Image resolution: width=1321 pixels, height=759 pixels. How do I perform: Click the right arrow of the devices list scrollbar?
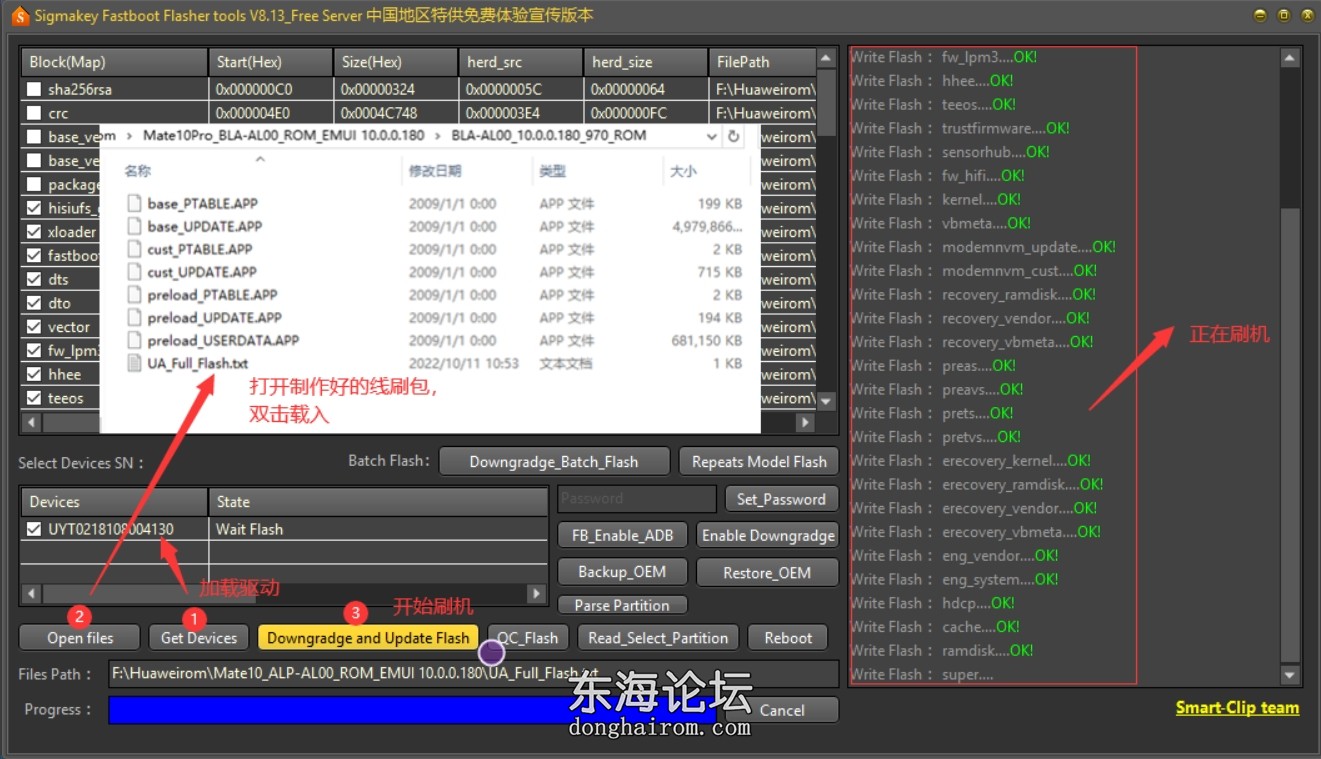[x=537, y=594]
